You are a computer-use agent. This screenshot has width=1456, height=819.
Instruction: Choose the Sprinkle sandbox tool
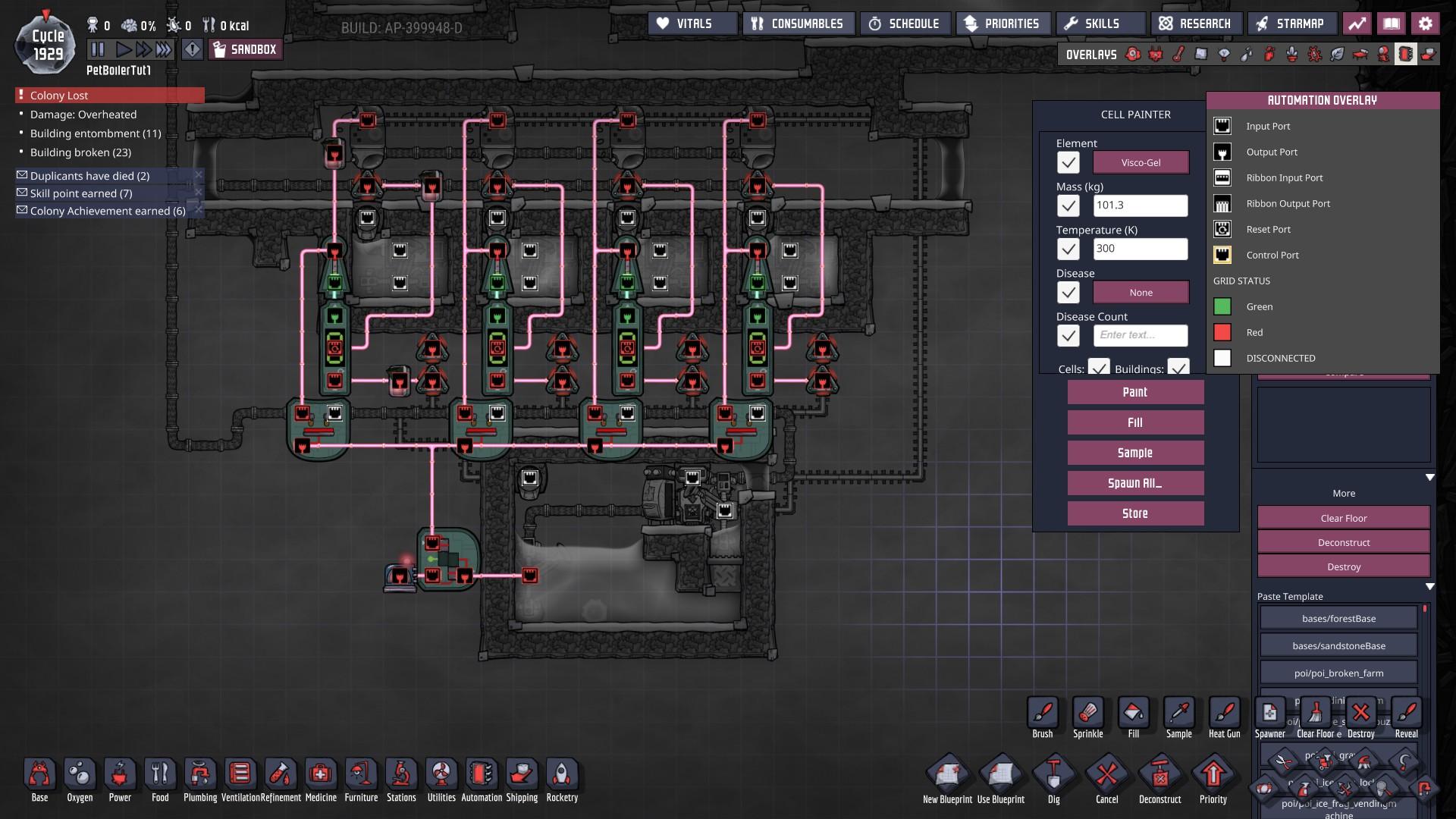coord(1087,714)
